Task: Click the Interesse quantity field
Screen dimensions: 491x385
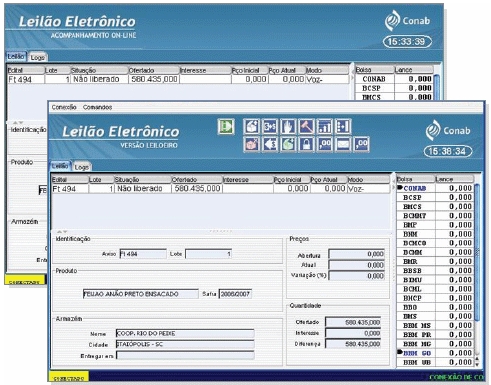Action: tap(353, 333)
